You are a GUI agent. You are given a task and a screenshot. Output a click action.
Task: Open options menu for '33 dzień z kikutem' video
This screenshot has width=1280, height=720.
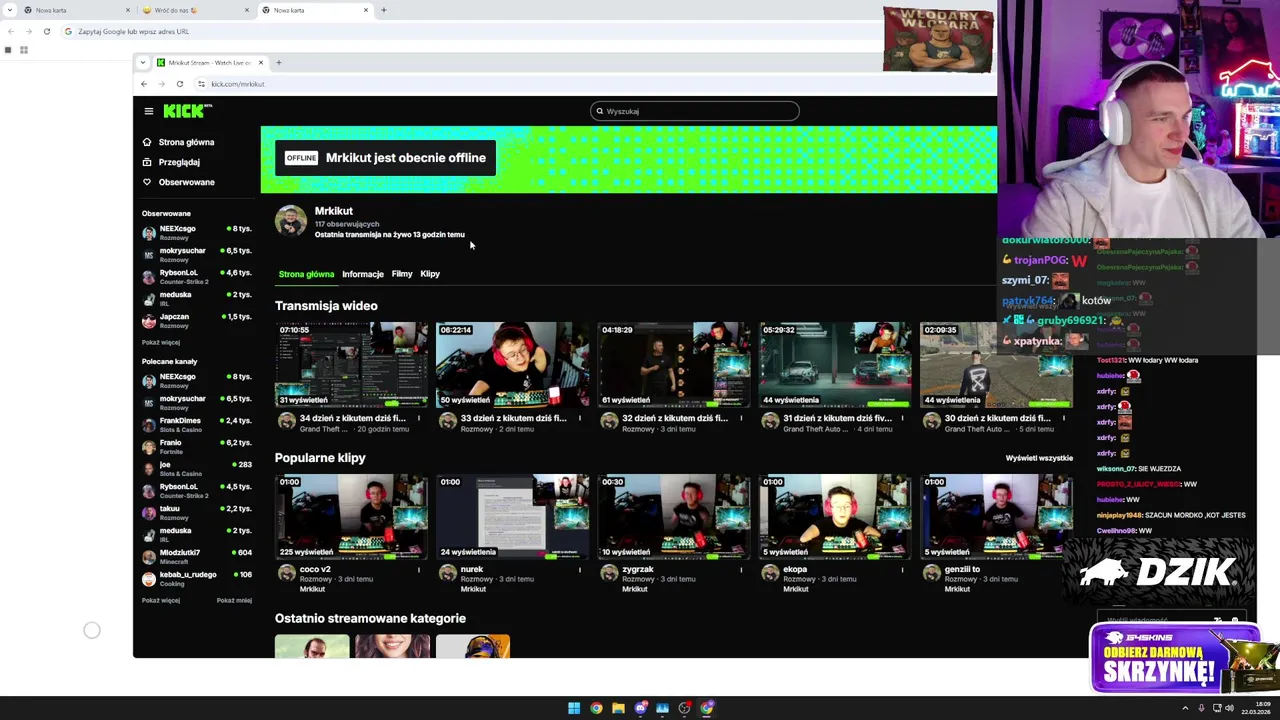[580, 418]
